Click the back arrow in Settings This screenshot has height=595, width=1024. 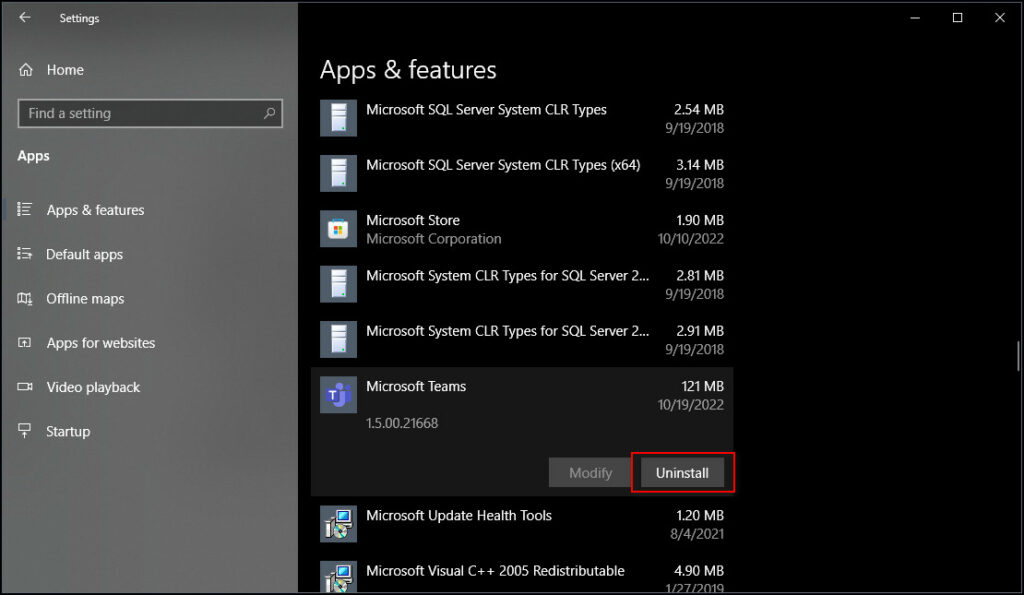25,18
